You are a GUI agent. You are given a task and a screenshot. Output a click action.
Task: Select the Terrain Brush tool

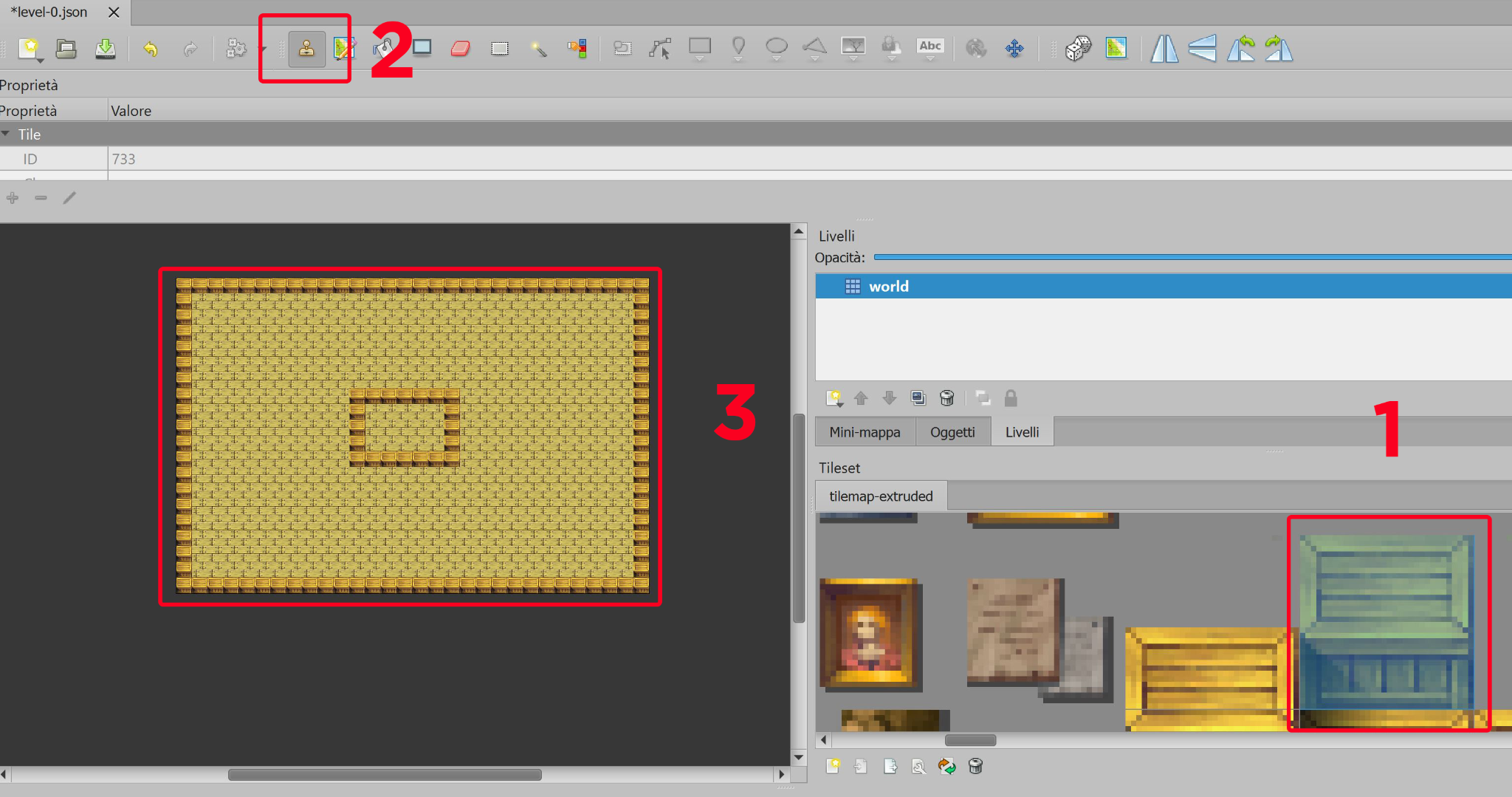coord(344,49)
